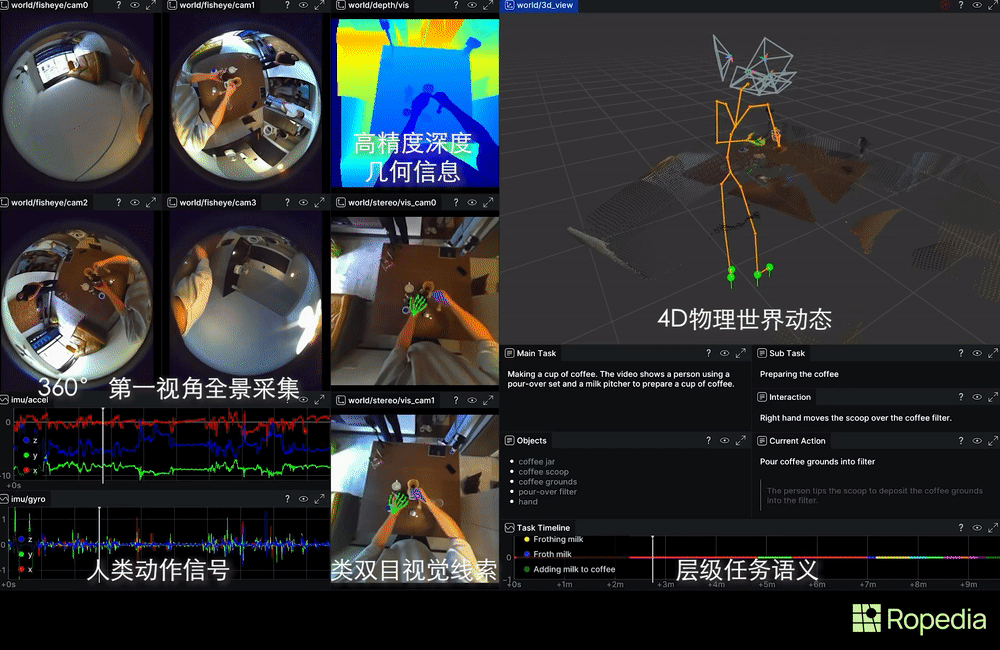Image resolution: width=1000 pixels, height=650 pixels.
Task: Click the Ropedia logo
Action: 919,619
